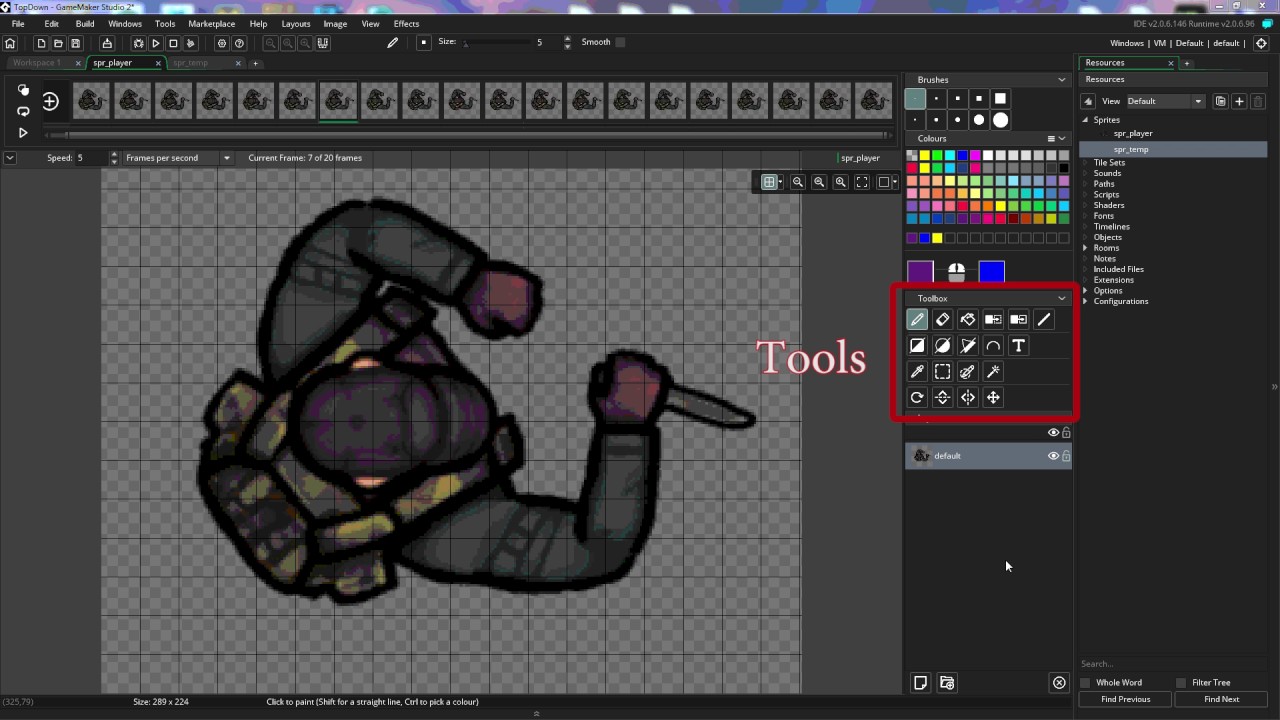Create a new layer in the layers panel
1280x720 pixels.
click(921, 683)
